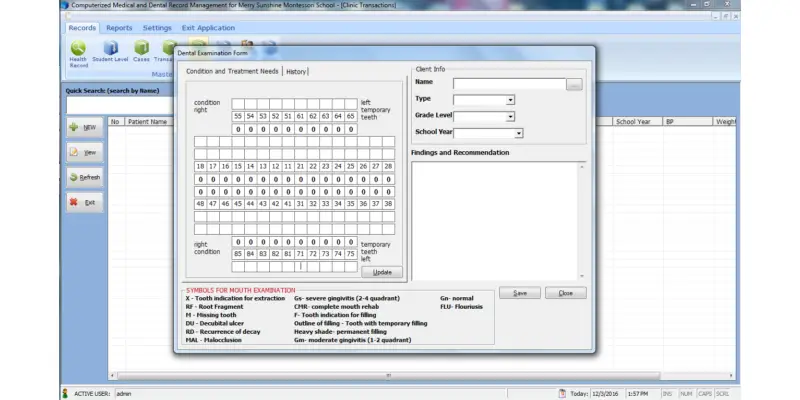
Task: Select Condition and Treatment Needs tab
Action: point(232,71)
